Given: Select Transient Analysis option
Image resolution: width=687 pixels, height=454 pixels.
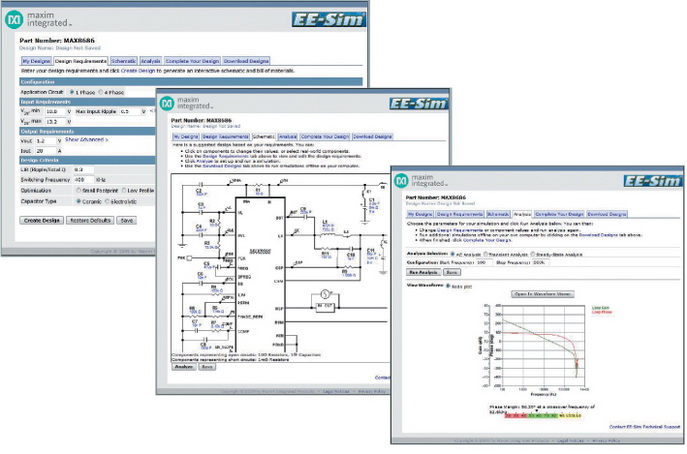Looking at the screenshot, I should click(485, 254).
